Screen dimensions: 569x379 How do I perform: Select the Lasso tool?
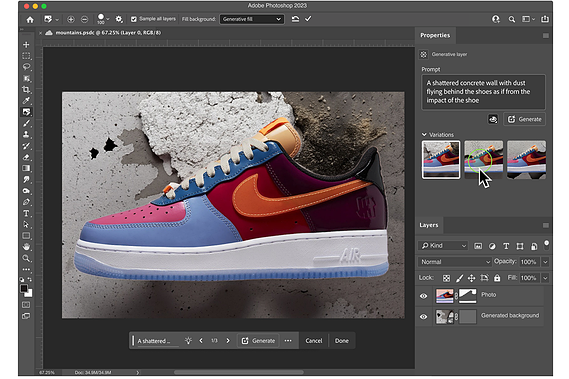26,67
